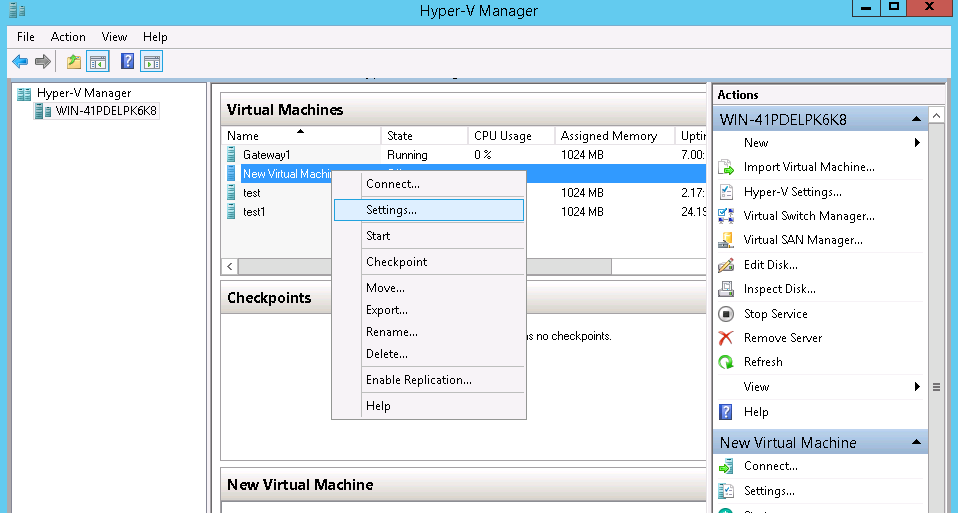Select the Gateway1 virtual machine row
Image resolution: width=958 pixels, height=513 pixels.
[463, 155]
